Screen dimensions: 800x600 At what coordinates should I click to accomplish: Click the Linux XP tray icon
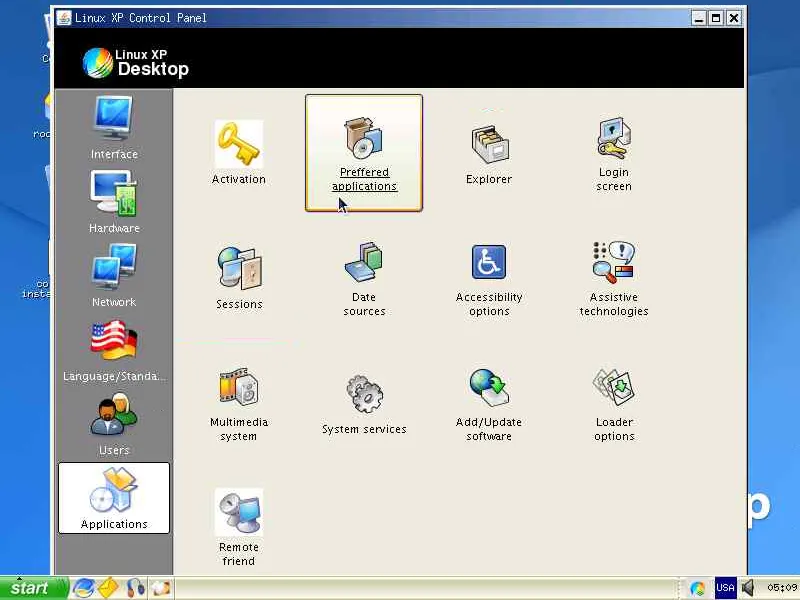tap(697, 588)
